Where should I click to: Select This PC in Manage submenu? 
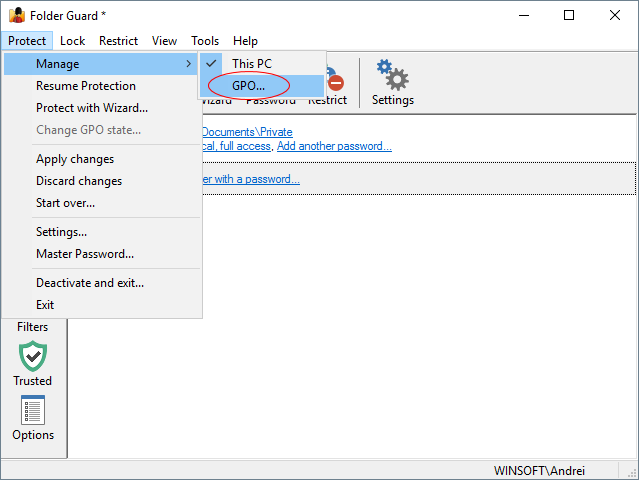263,64
